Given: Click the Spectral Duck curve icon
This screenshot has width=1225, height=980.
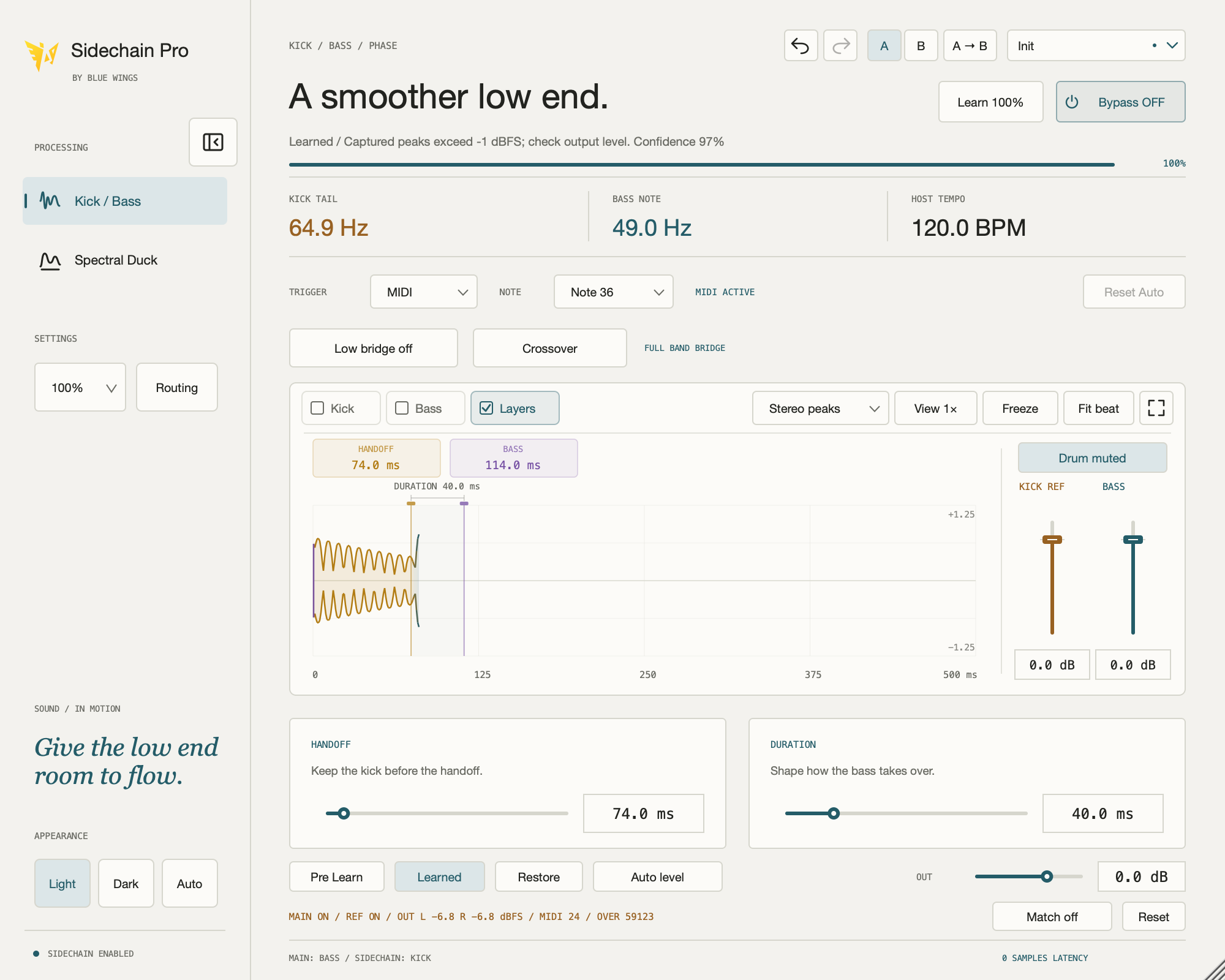Looking at the screenshot, I should click(50, 260).
